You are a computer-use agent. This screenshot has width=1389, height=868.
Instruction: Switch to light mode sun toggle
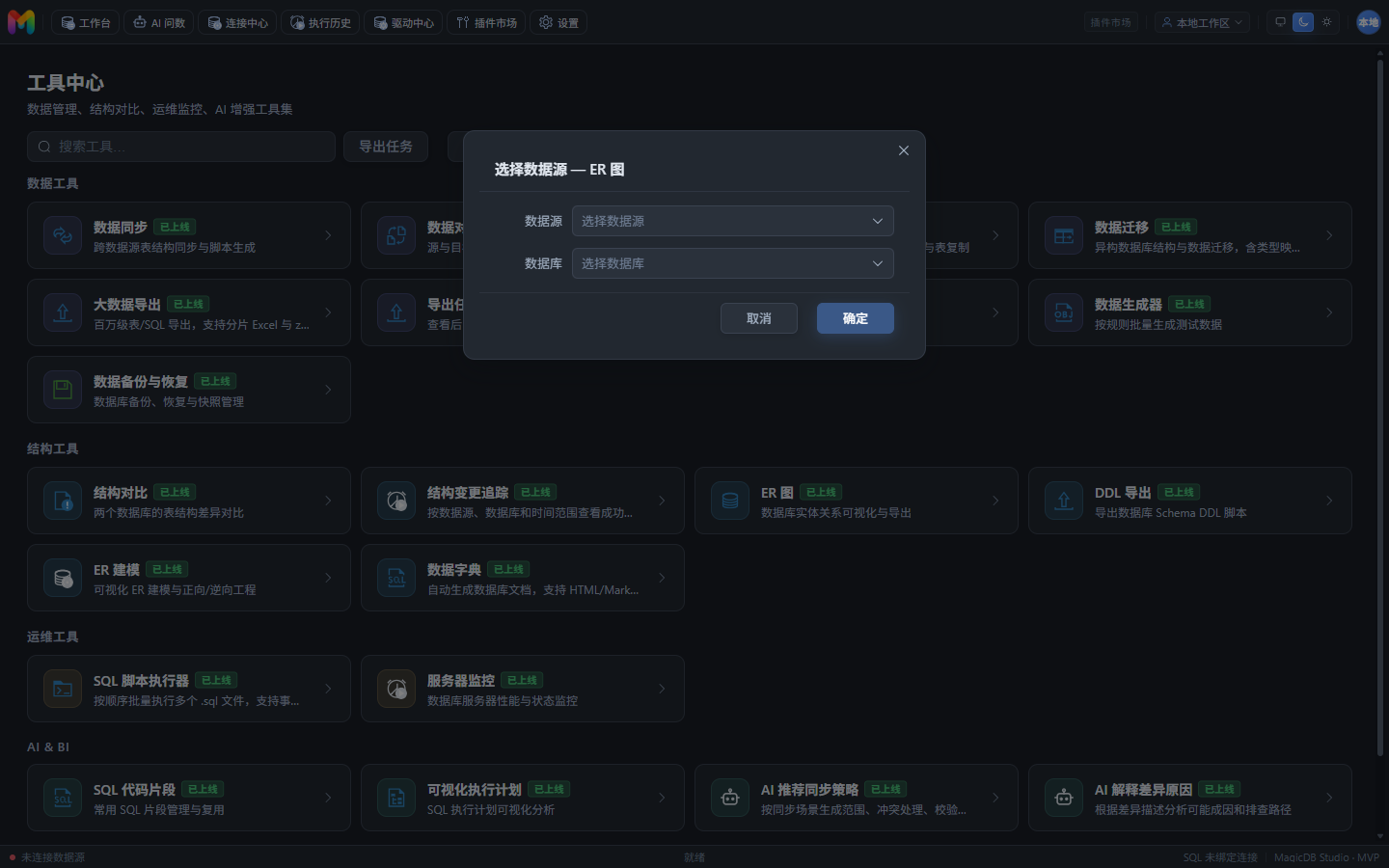pos(1326,22)
